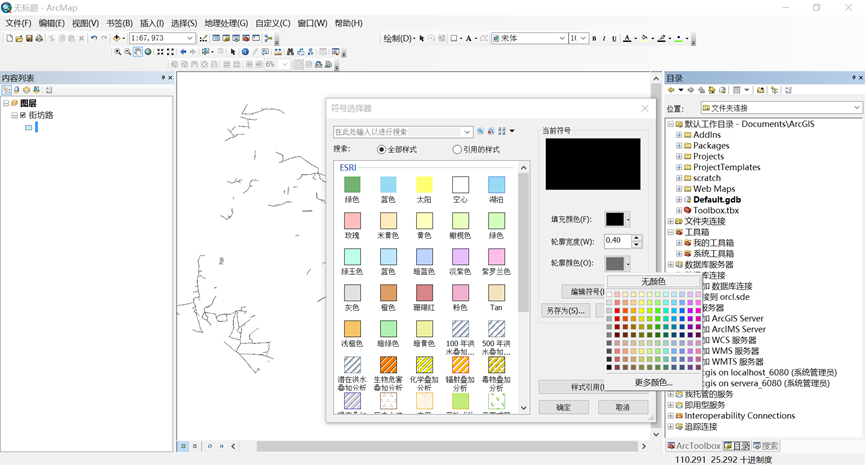Toggle italic text in Draw toolbar

(604, 38)
